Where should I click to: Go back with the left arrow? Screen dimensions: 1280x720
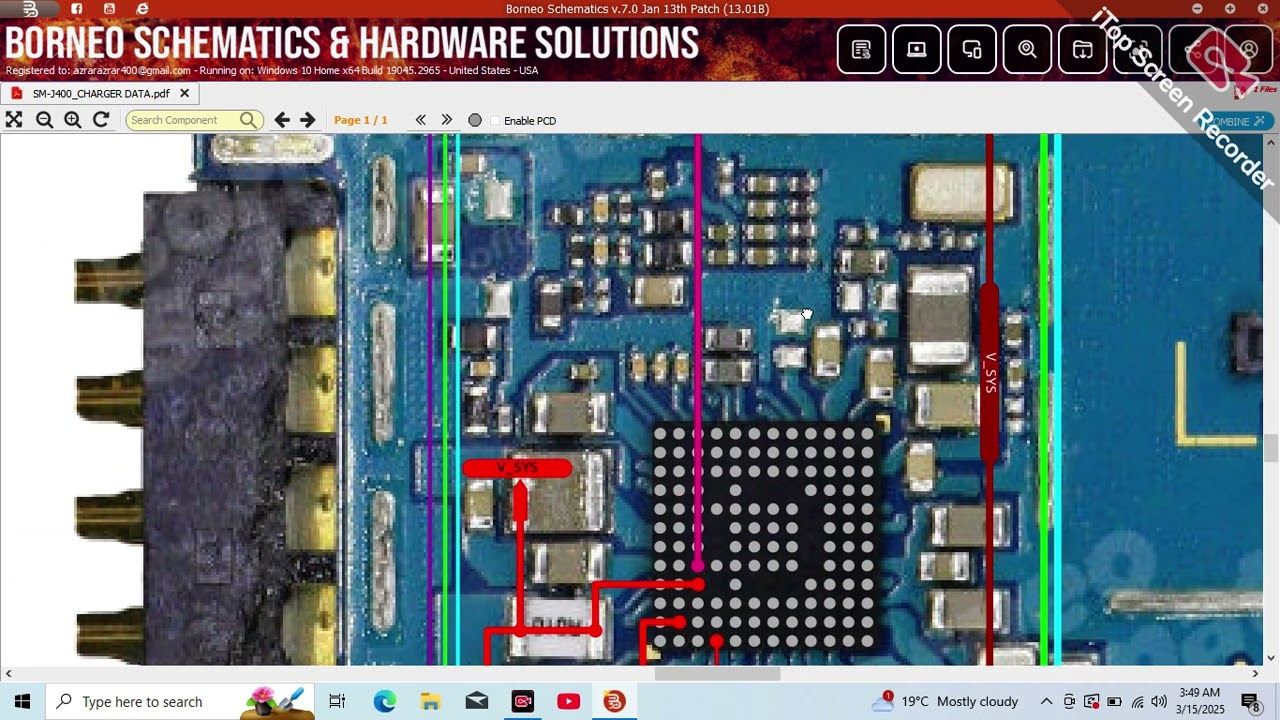coord(282,120)
